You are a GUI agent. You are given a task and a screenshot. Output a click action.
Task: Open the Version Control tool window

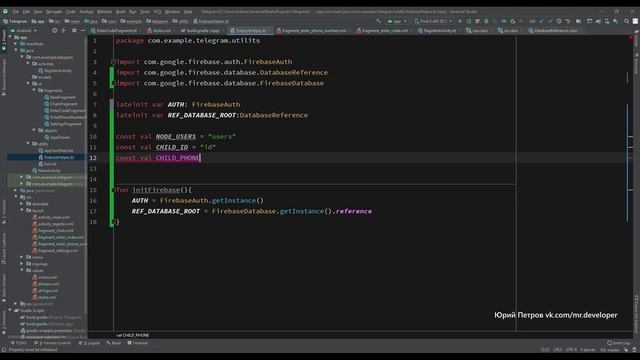pyautogui.click(x=53, y=343)
